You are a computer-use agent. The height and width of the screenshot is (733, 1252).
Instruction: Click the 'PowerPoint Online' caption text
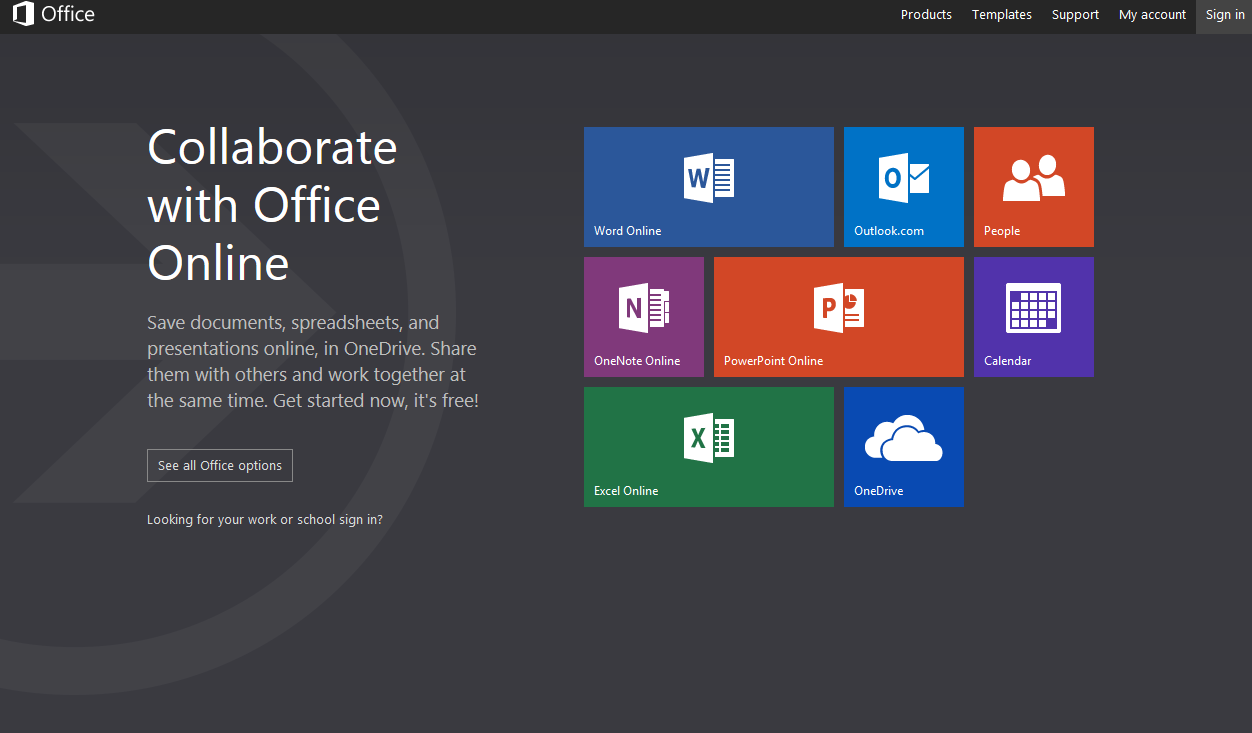pyautogui.click(x=773, y=361)
